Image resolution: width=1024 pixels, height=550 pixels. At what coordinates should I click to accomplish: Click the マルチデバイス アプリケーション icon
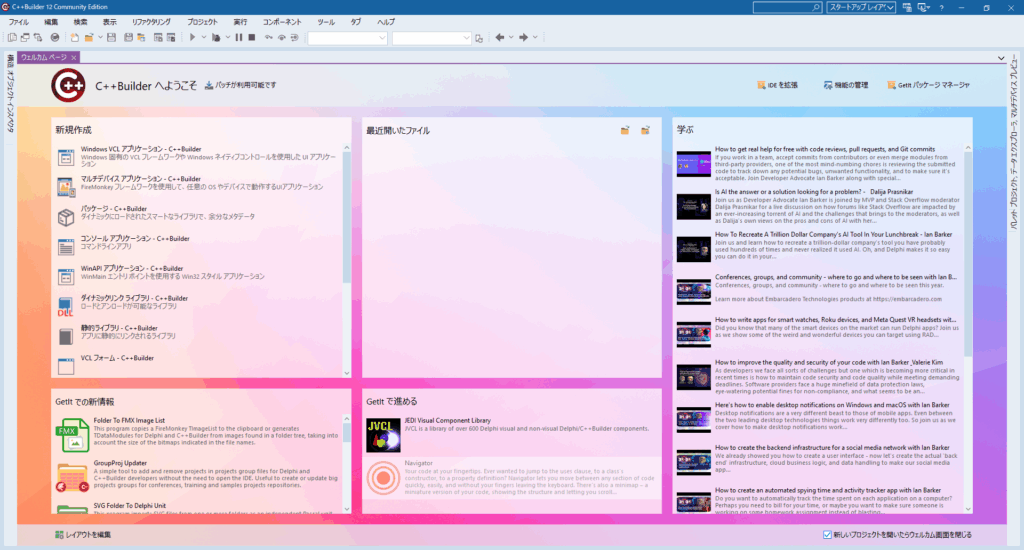pyautogui.click(x=66, y=187)
